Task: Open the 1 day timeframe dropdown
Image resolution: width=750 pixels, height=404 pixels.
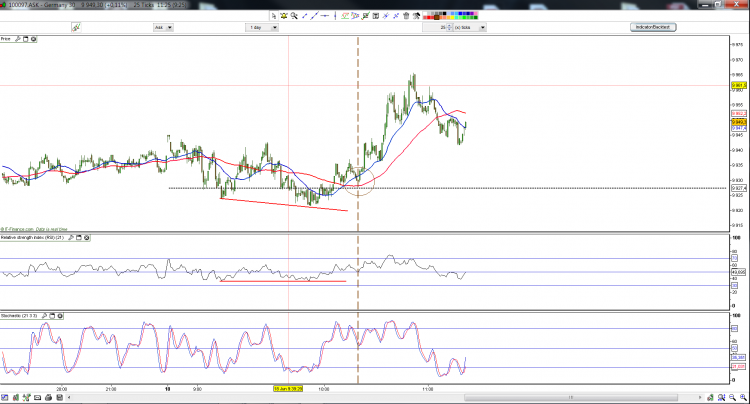Action: click(275, 28)
